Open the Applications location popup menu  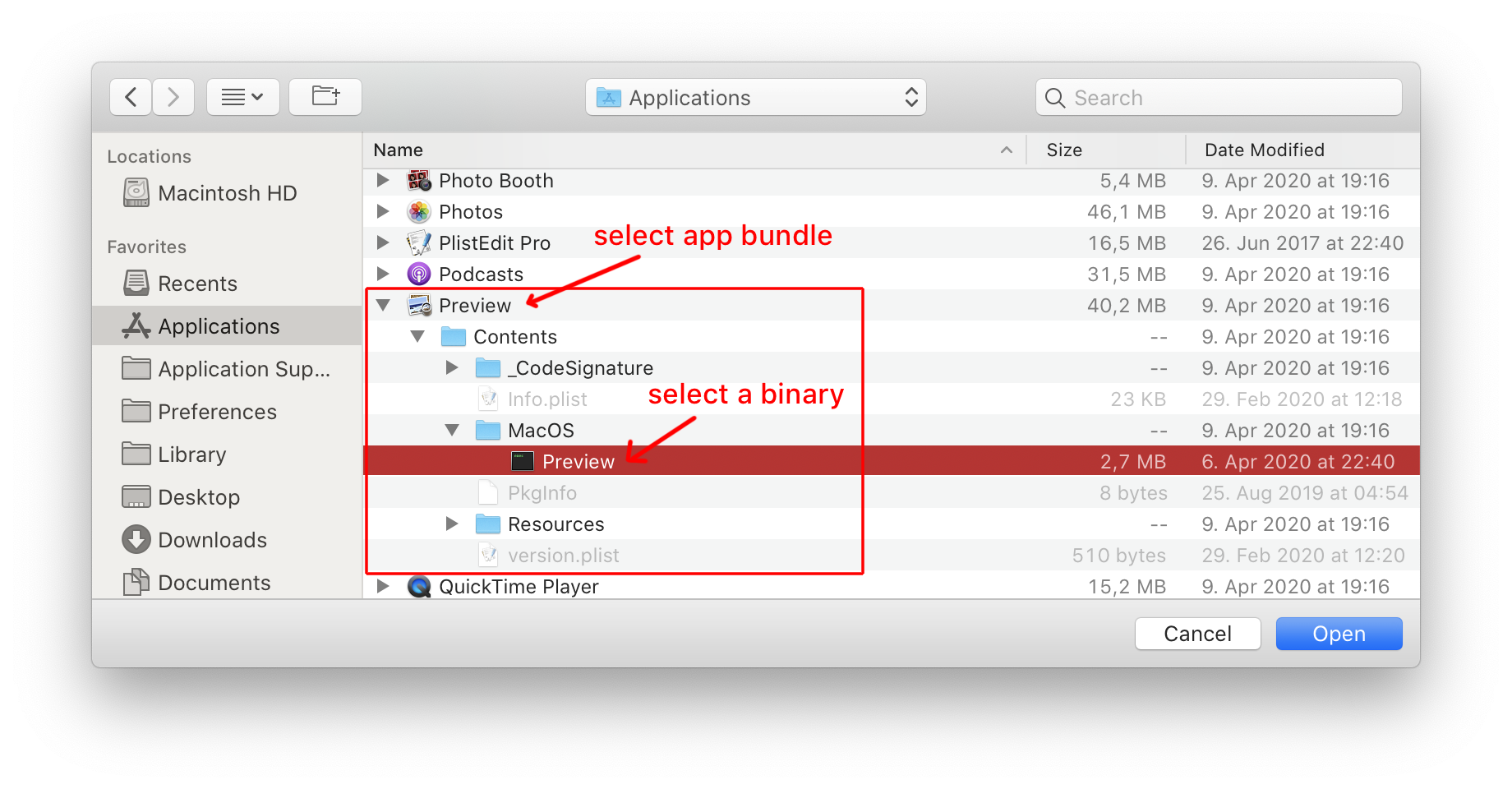(x=756, y=97)
